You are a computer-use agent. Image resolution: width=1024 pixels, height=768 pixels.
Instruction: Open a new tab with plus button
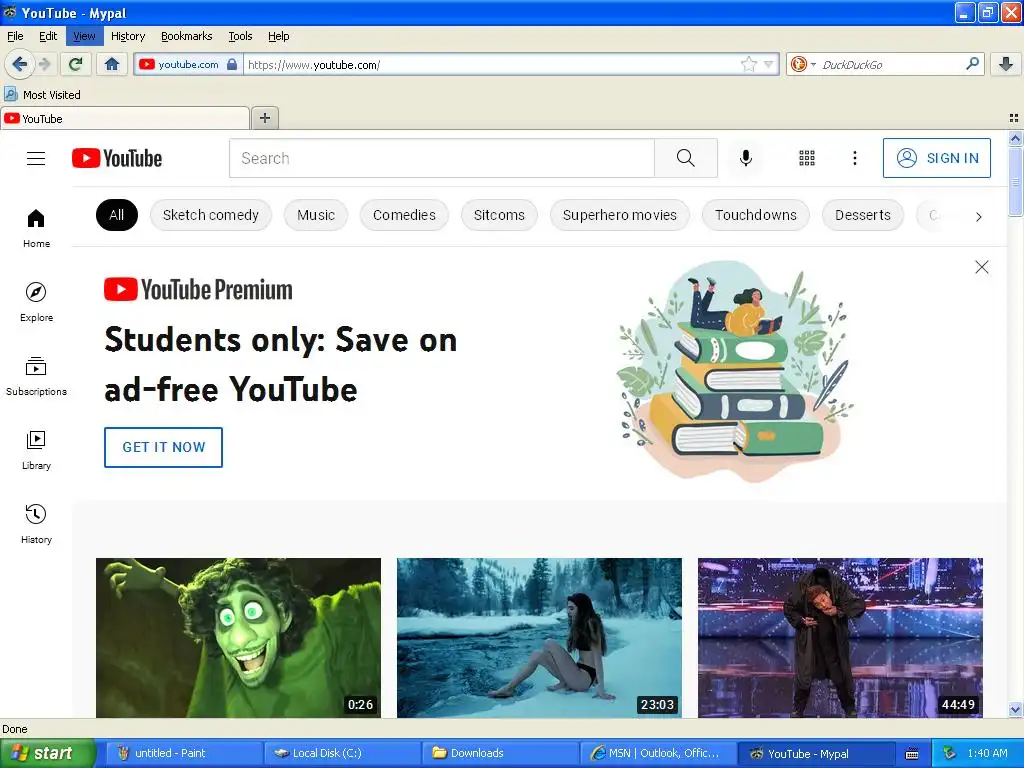point(264,118)
